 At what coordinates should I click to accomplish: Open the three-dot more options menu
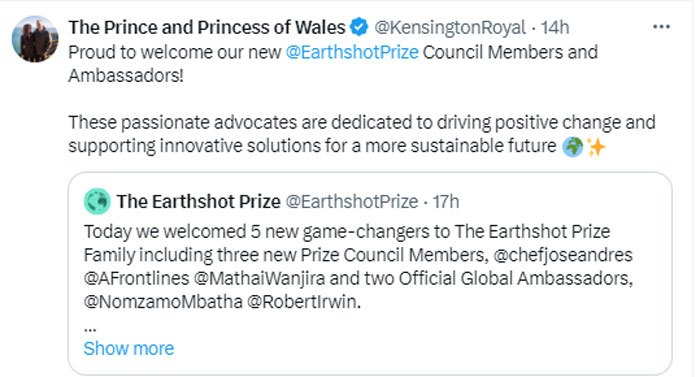click(661, 27)
